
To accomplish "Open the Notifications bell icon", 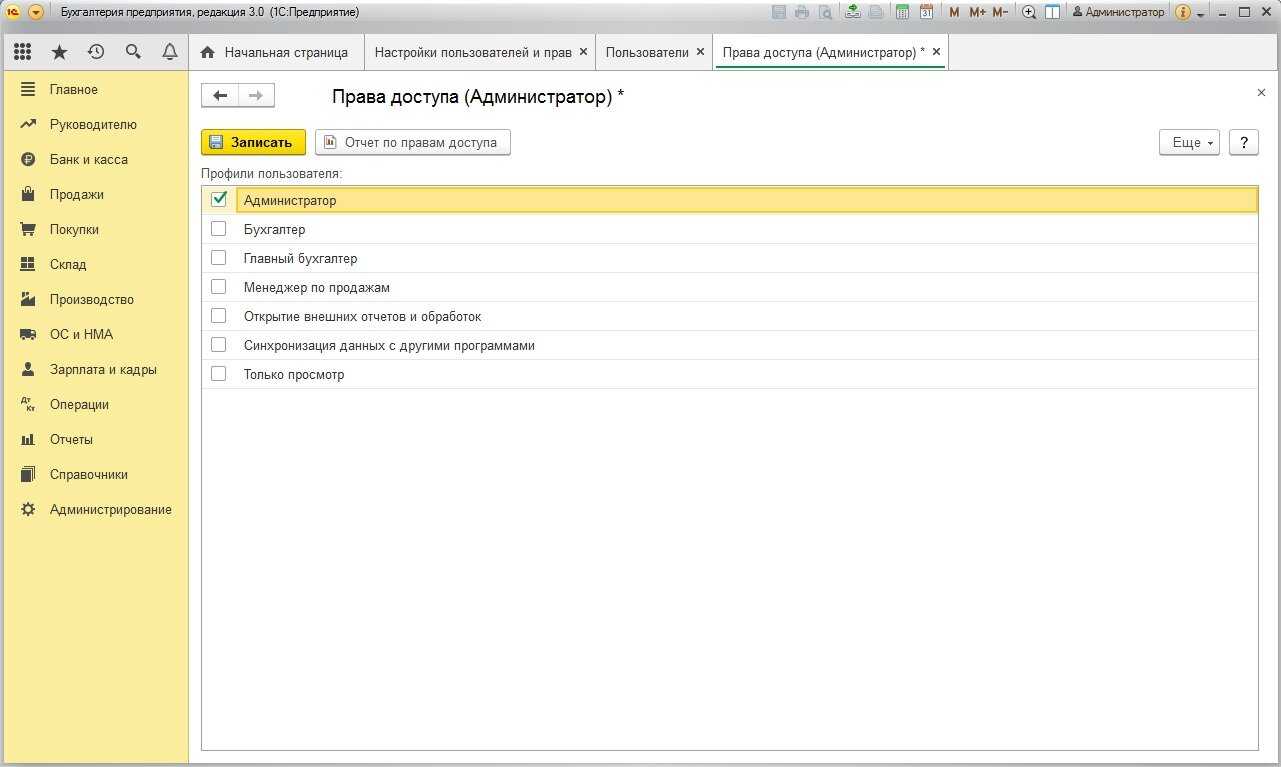I will tap(170, 52).
